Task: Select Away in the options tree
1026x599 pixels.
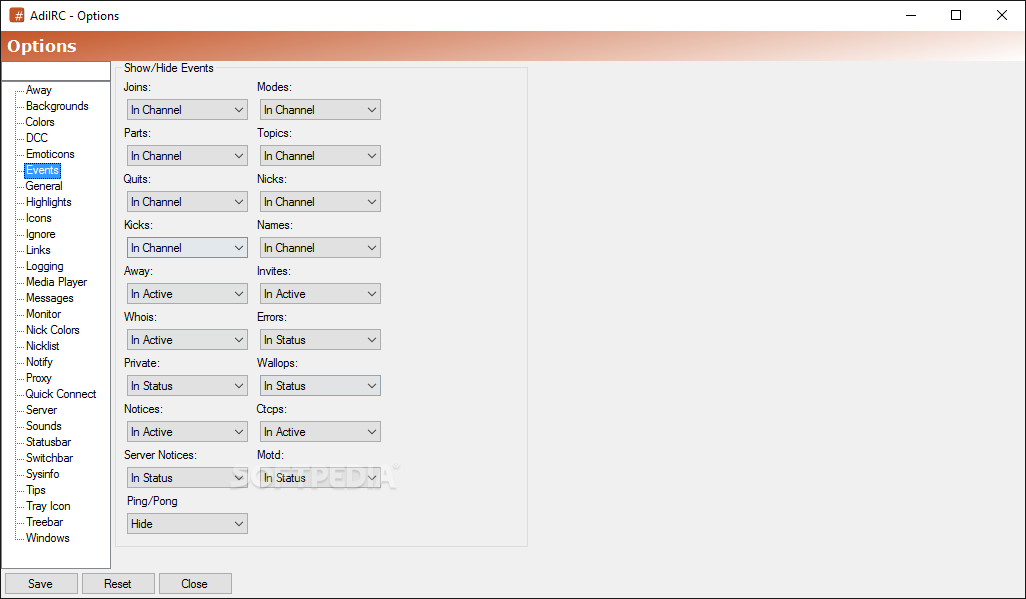Action: point(39,90)
